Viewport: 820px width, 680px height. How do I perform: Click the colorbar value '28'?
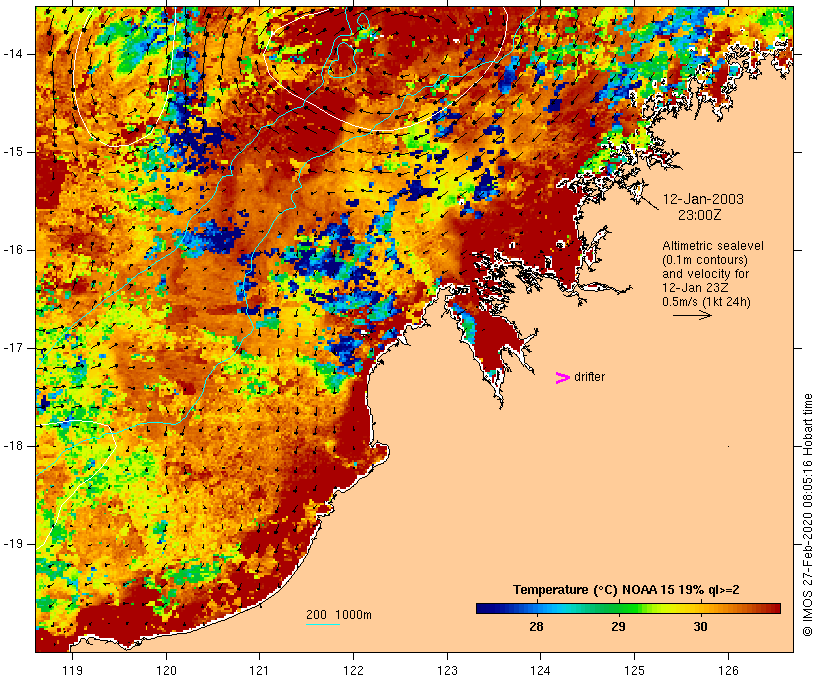(x=536, y=626)
